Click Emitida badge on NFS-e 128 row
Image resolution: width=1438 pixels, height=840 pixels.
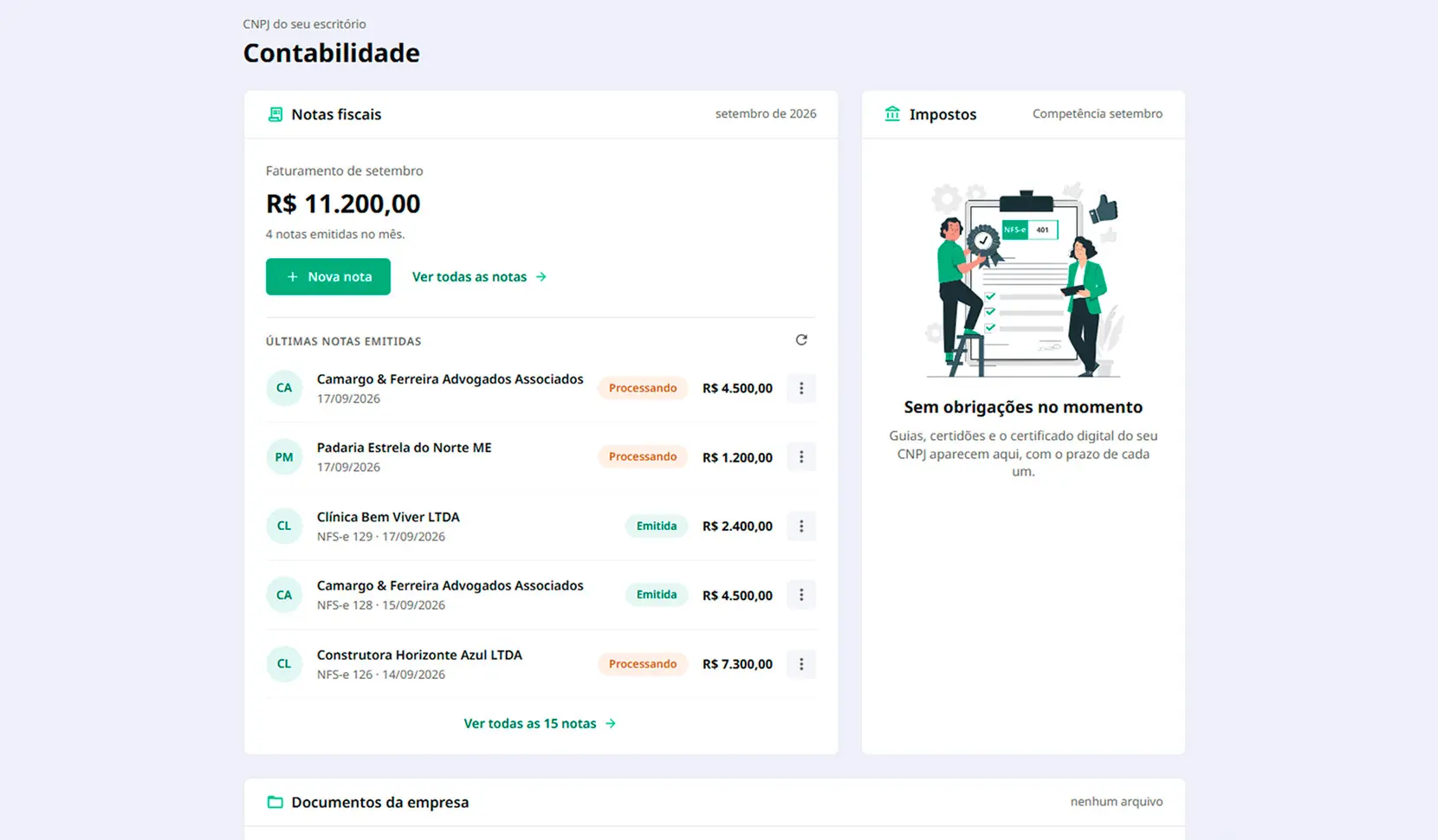pyautogui.click(x=657, y=595)
